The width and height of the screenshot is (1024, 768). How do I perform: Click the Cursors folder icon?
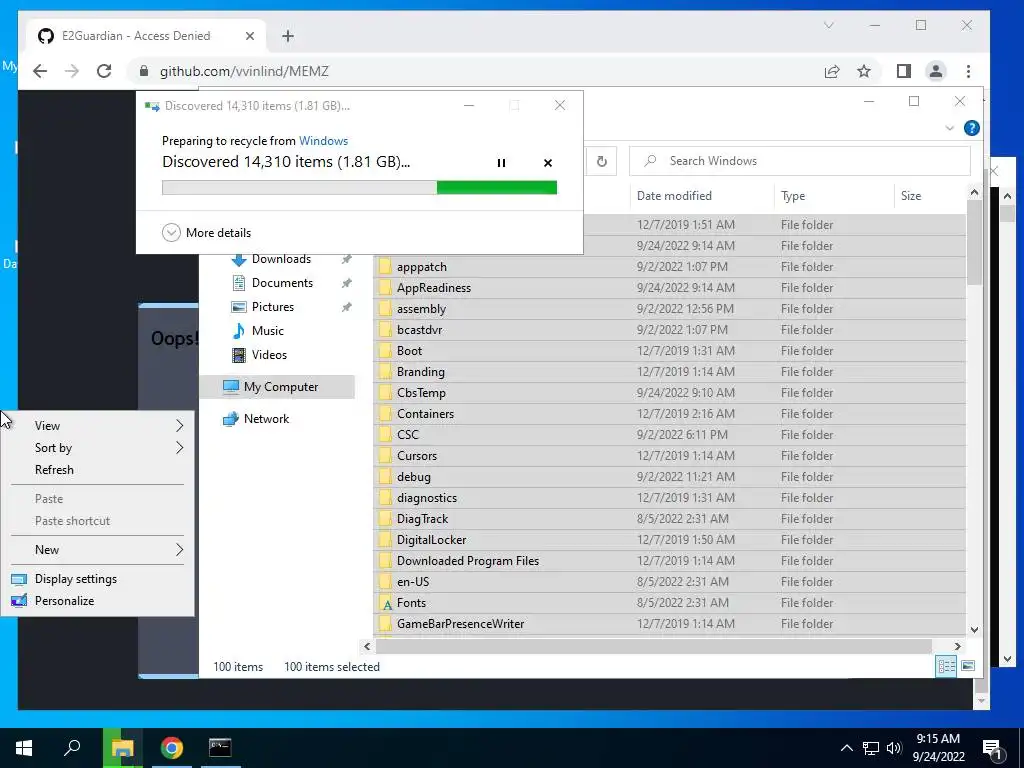(x=385, y=456)
